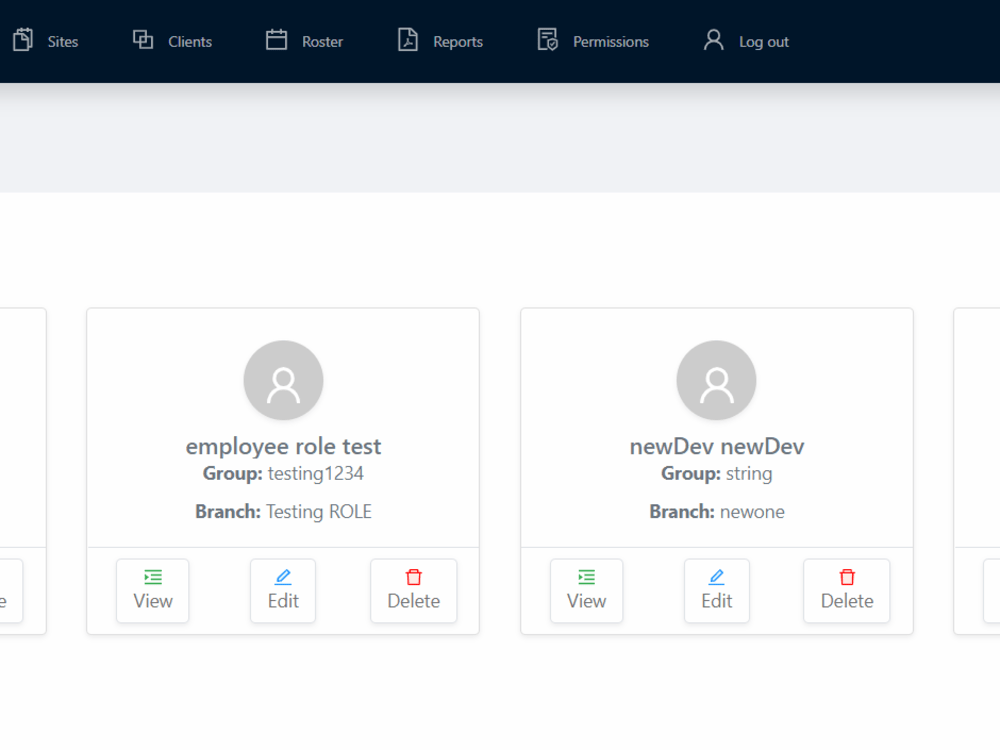This screenshot has height=750, width=1000.
Task: Click the Sites clipboard icon
Action: [x=23, y=40]
